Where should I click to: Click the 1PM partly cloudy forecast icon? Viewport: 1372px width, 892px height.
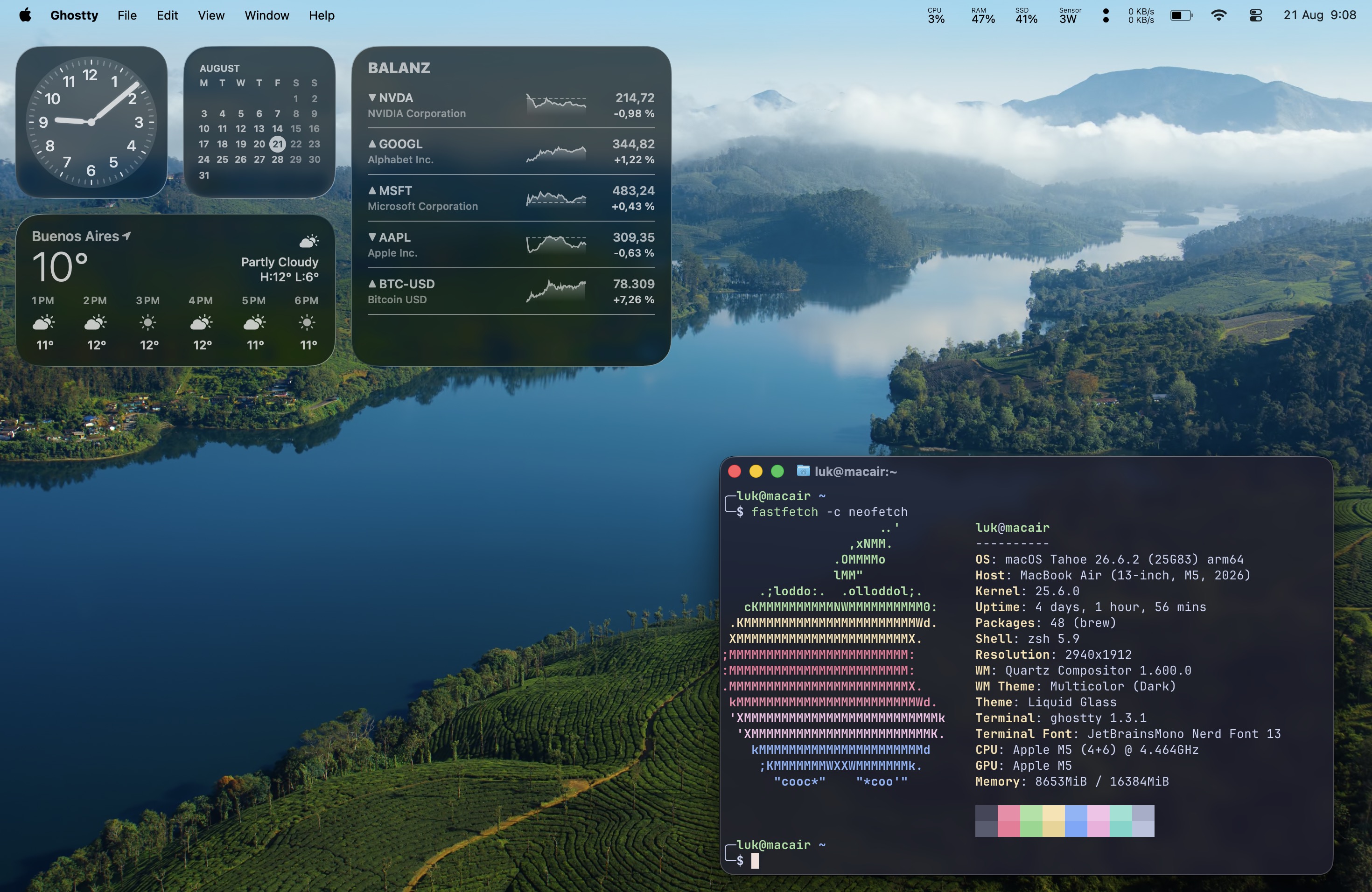44,322
